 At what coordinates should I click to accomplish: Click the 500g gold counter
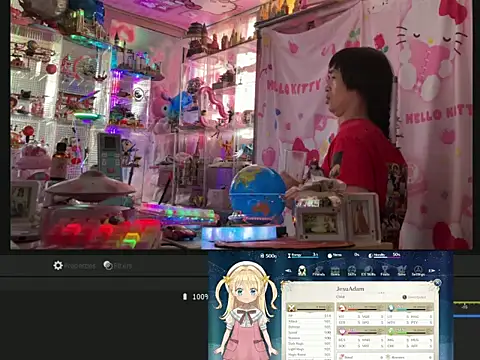269,256
